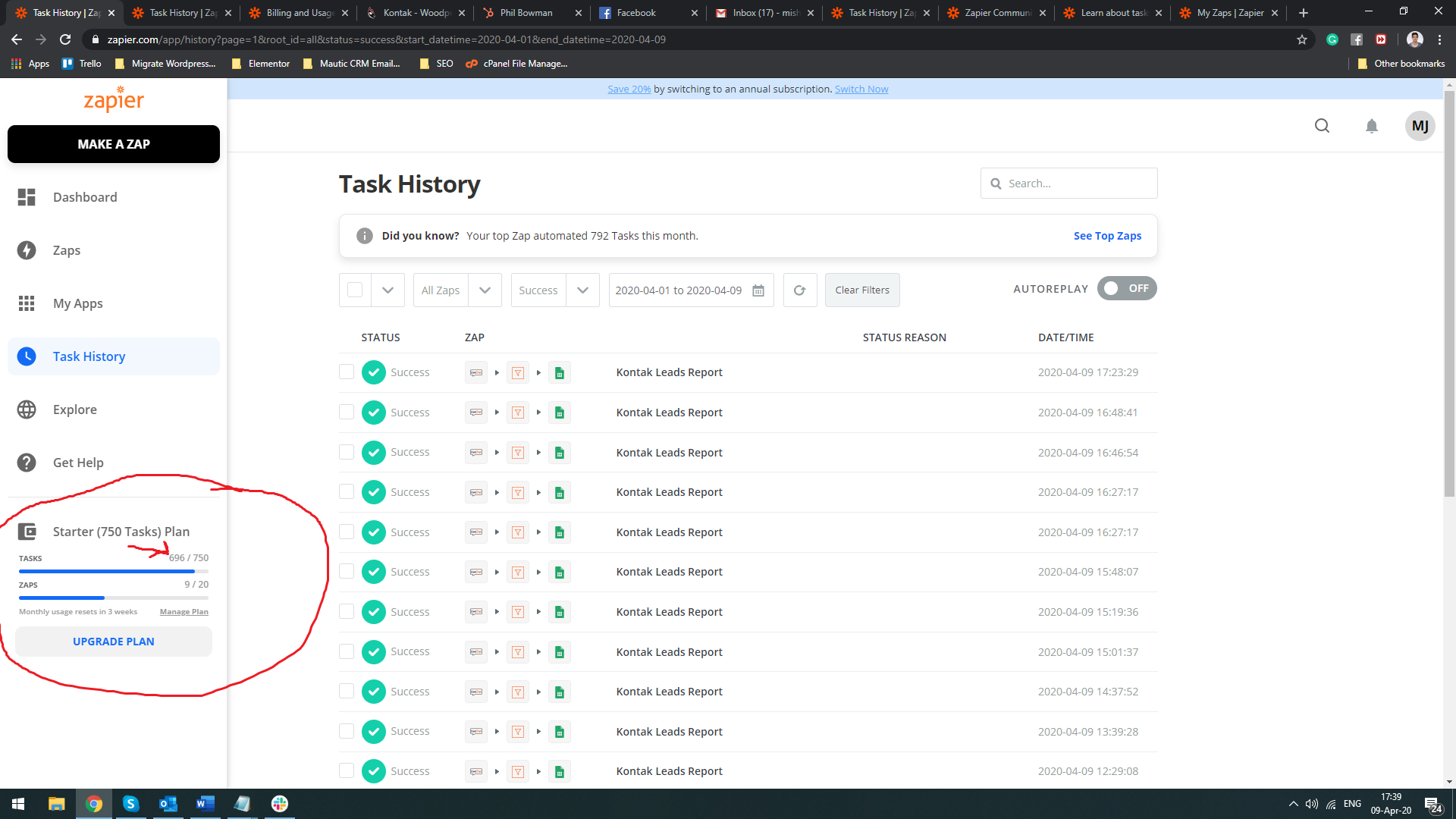Open the Chrome three-dot menu
1456x819 pixels.
1439,39
